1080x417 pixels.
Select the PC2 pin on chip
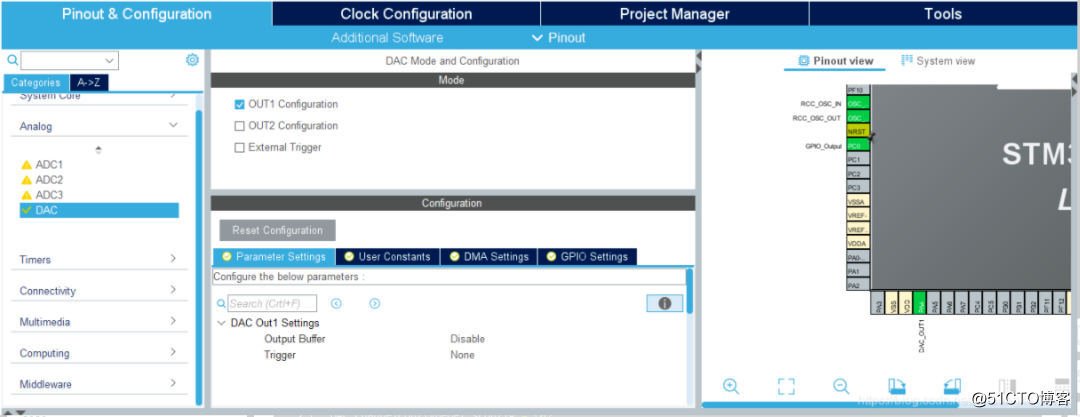click(x=858, y=174)
